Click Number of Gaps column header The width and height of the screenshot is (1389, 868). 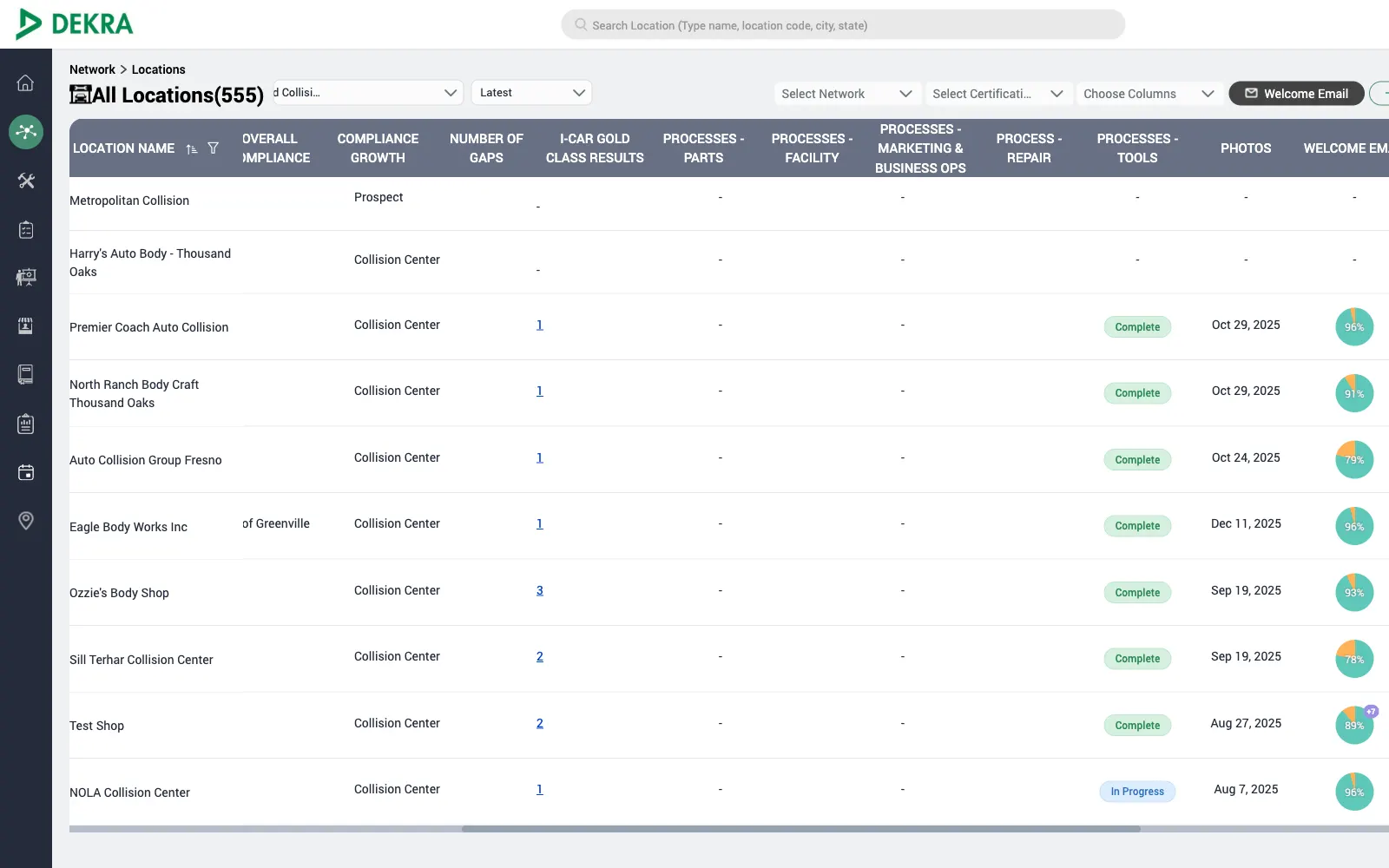[486, 148]
